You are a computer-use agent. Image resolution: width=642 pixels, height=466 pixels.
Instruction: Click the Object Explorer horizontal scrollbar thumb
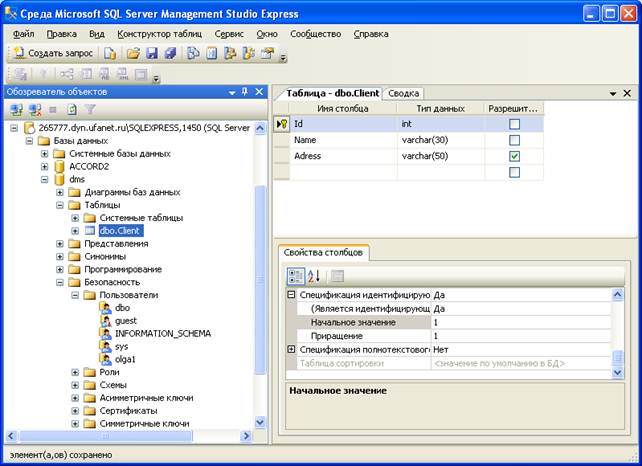coord(105,436)
